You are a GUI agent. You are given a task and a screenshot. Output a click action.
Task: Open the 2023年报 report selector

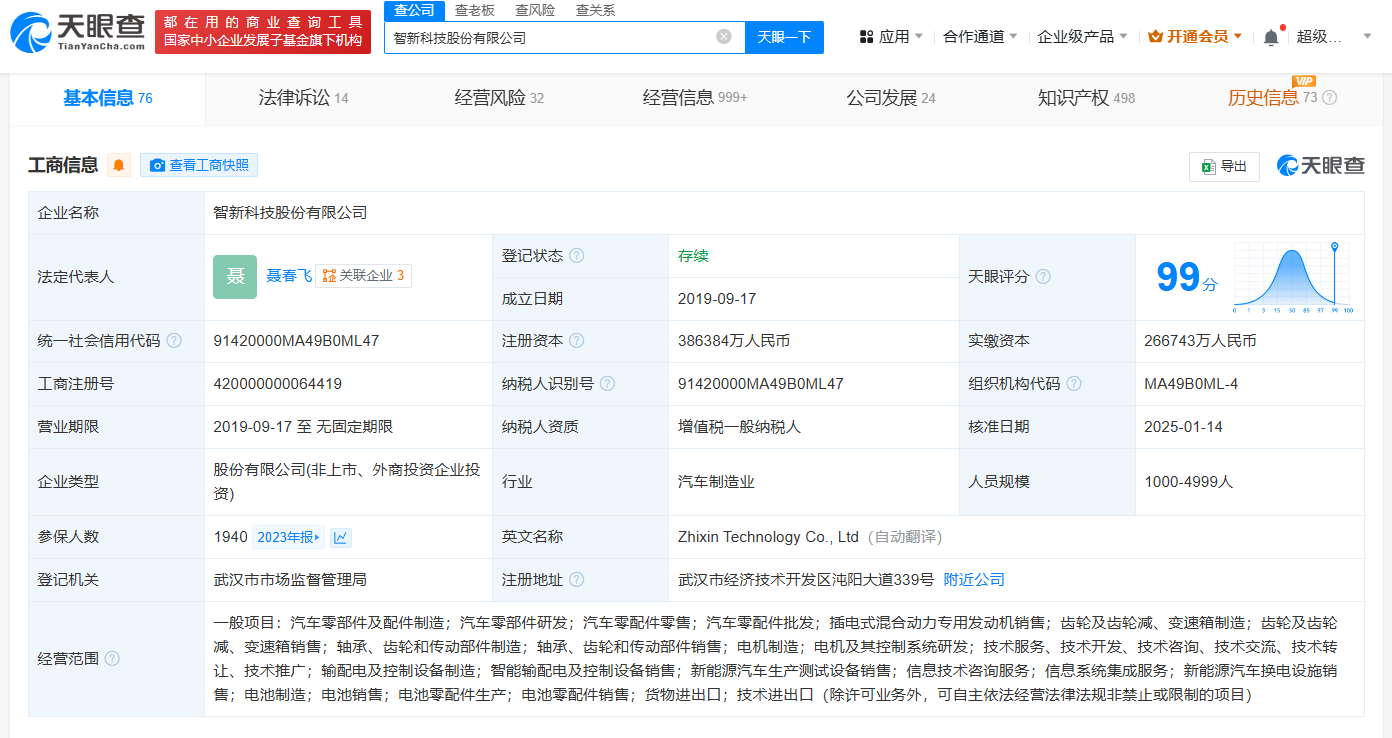tap(288, 537)
